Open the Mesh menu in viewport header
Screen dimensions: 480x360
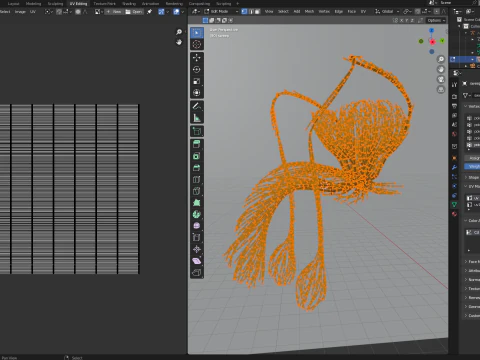tap(309, 12)
